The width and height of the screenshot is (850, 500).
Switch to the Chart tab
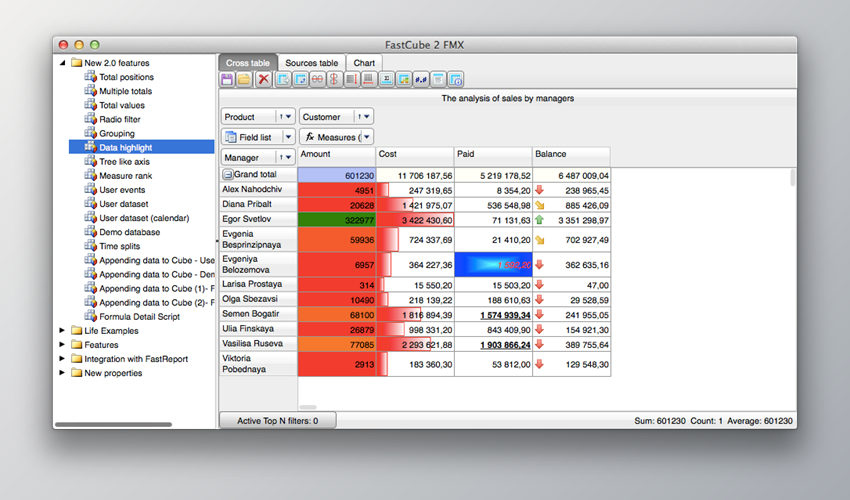click(364, 63)
